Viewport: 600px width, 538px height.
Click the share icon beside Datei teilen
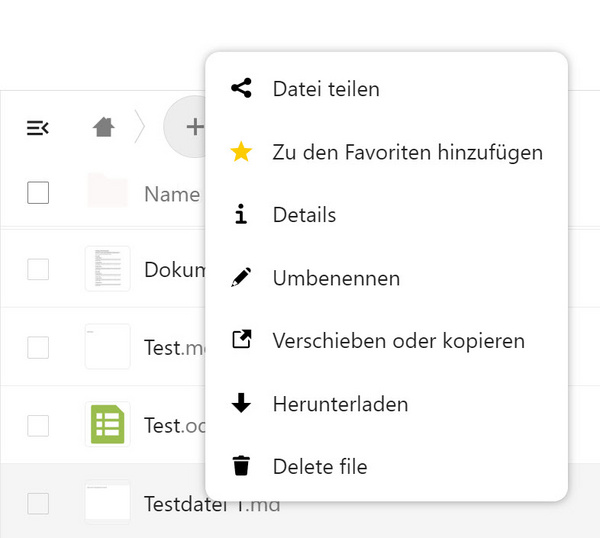[241, 89]
